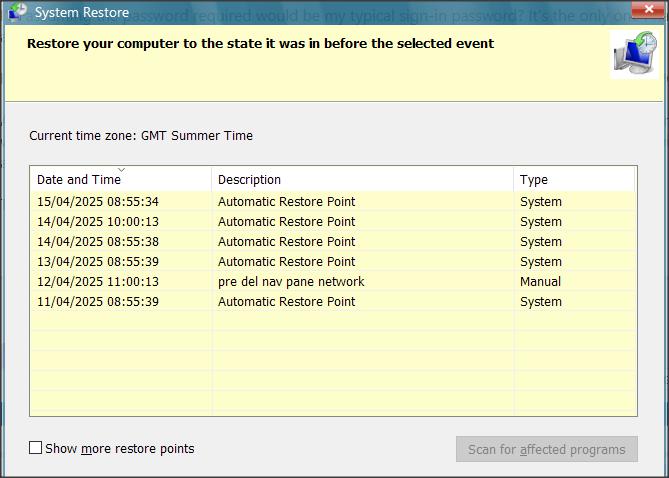The width and height of the screenshot is (669, 478).
Task: Click Automatic Restore Point description for 14/04/2025 10:00:13
Action: point(286,222)
